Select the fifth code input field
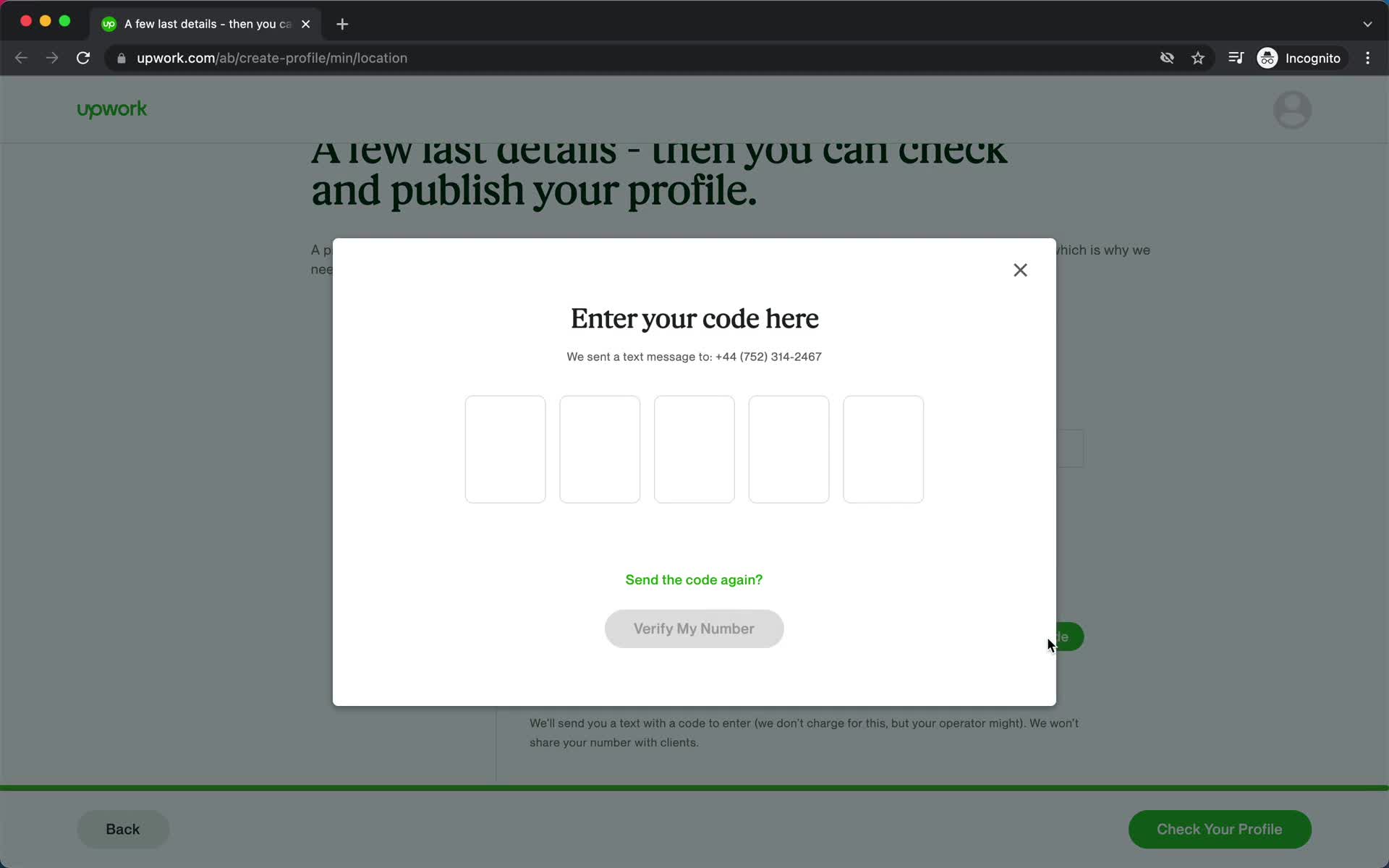Screen dimensions: 1389x868 coord(883,448)
